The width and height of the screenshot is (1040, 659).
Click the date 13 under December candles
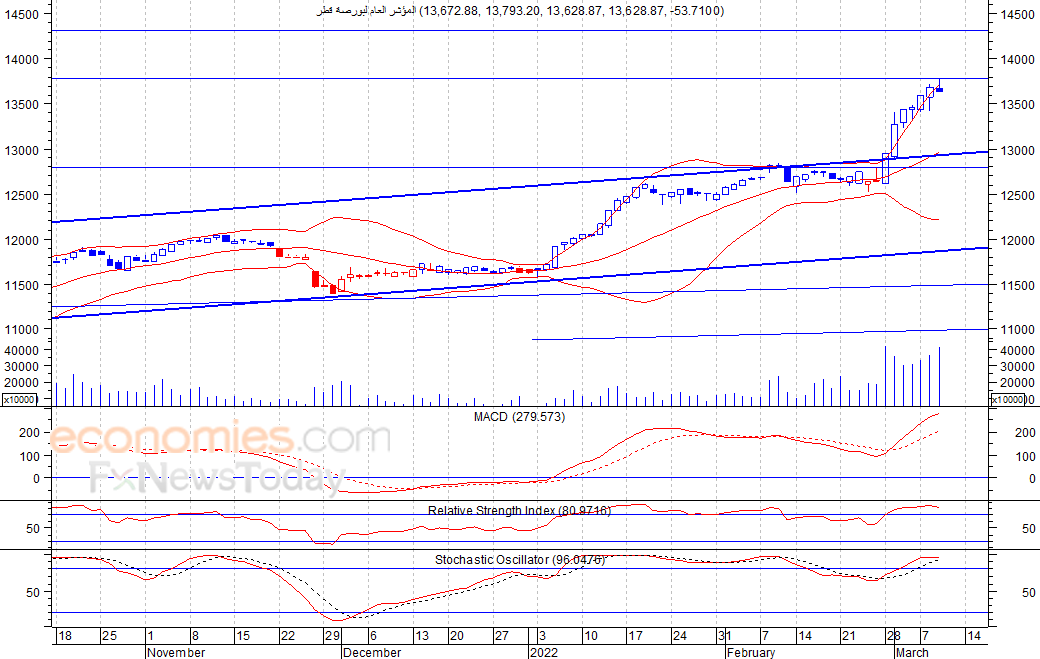coord(422,636)
